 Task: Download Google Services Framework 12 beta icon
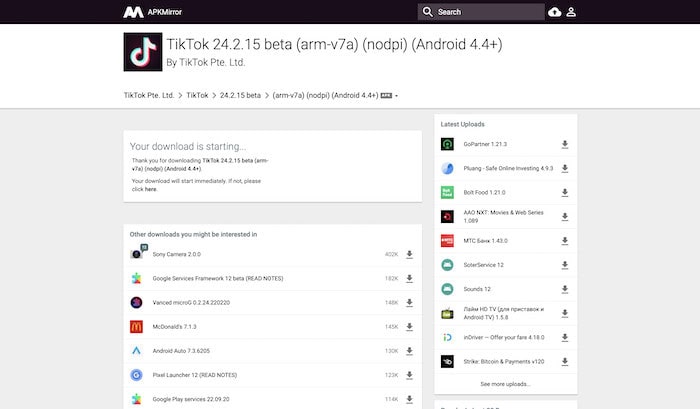pyautogui.click(x=409, y=279)
